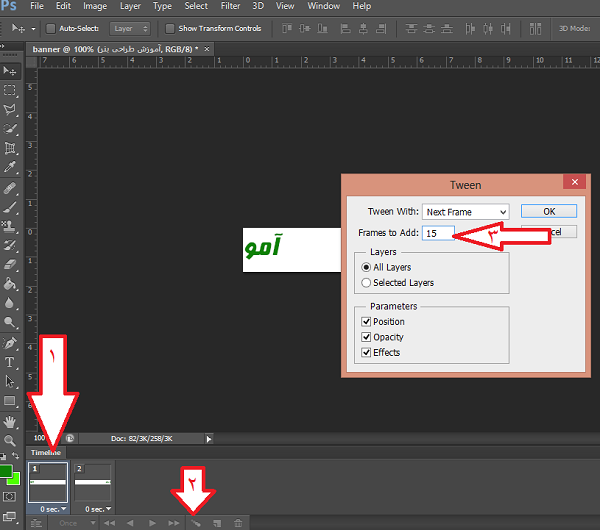Select the Lasso tool

pyautogui.click(x=10, y=109)
